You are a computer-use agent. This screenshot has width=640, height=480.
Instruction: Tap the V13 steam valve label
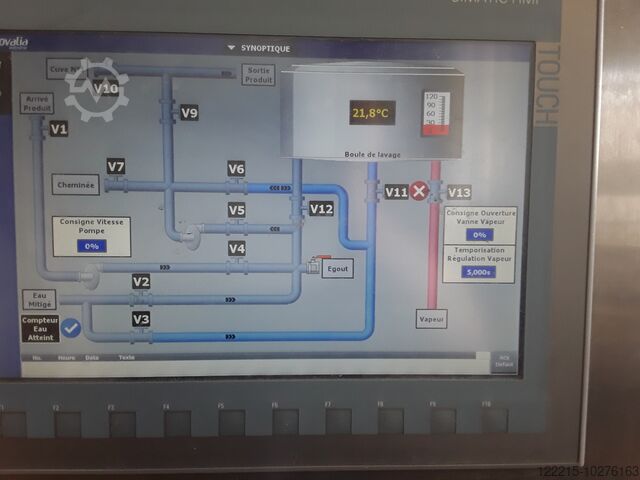pos(459,192)
